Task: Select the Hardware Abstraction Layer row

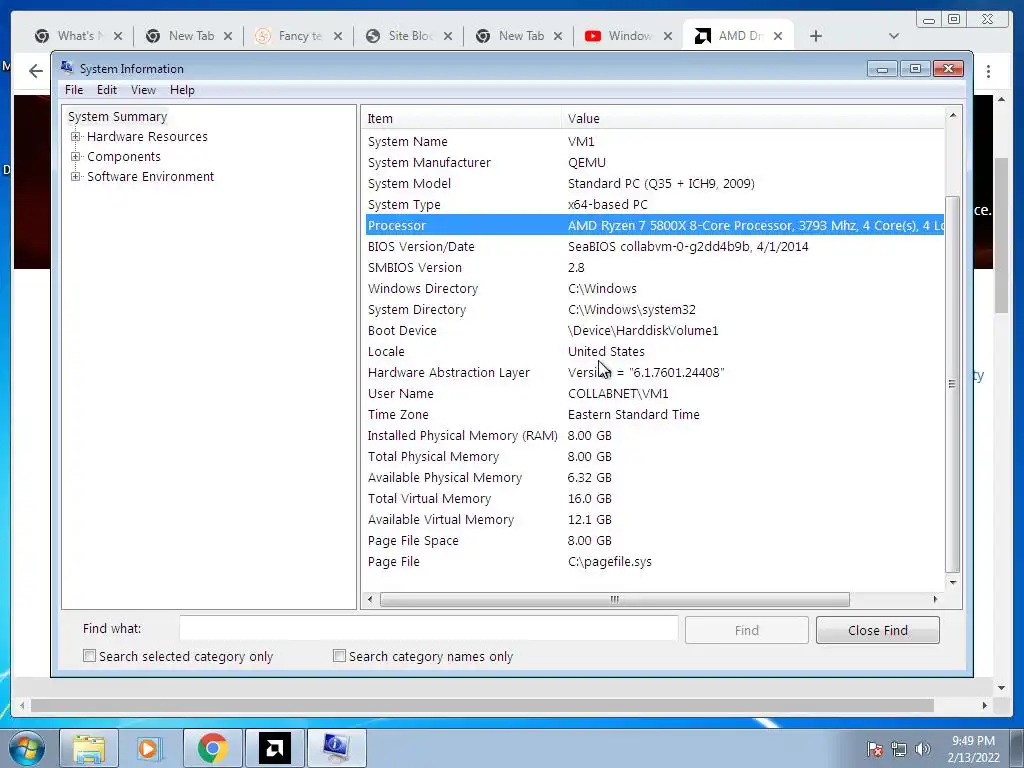Action: pyautogui.click(x=654, y=372)
